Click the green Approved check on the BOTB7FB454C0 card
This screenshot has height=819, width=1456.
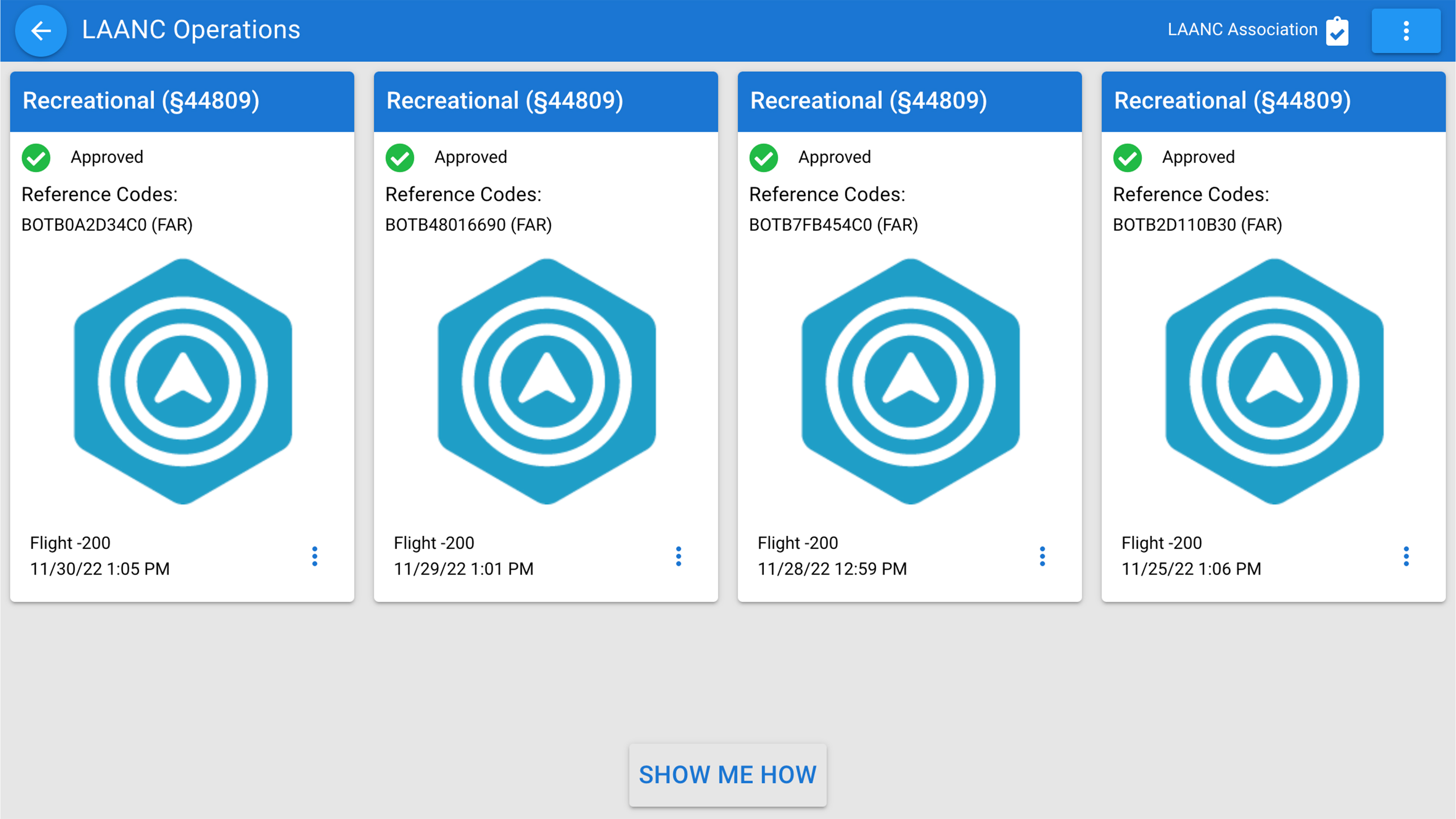pos(764,158)
